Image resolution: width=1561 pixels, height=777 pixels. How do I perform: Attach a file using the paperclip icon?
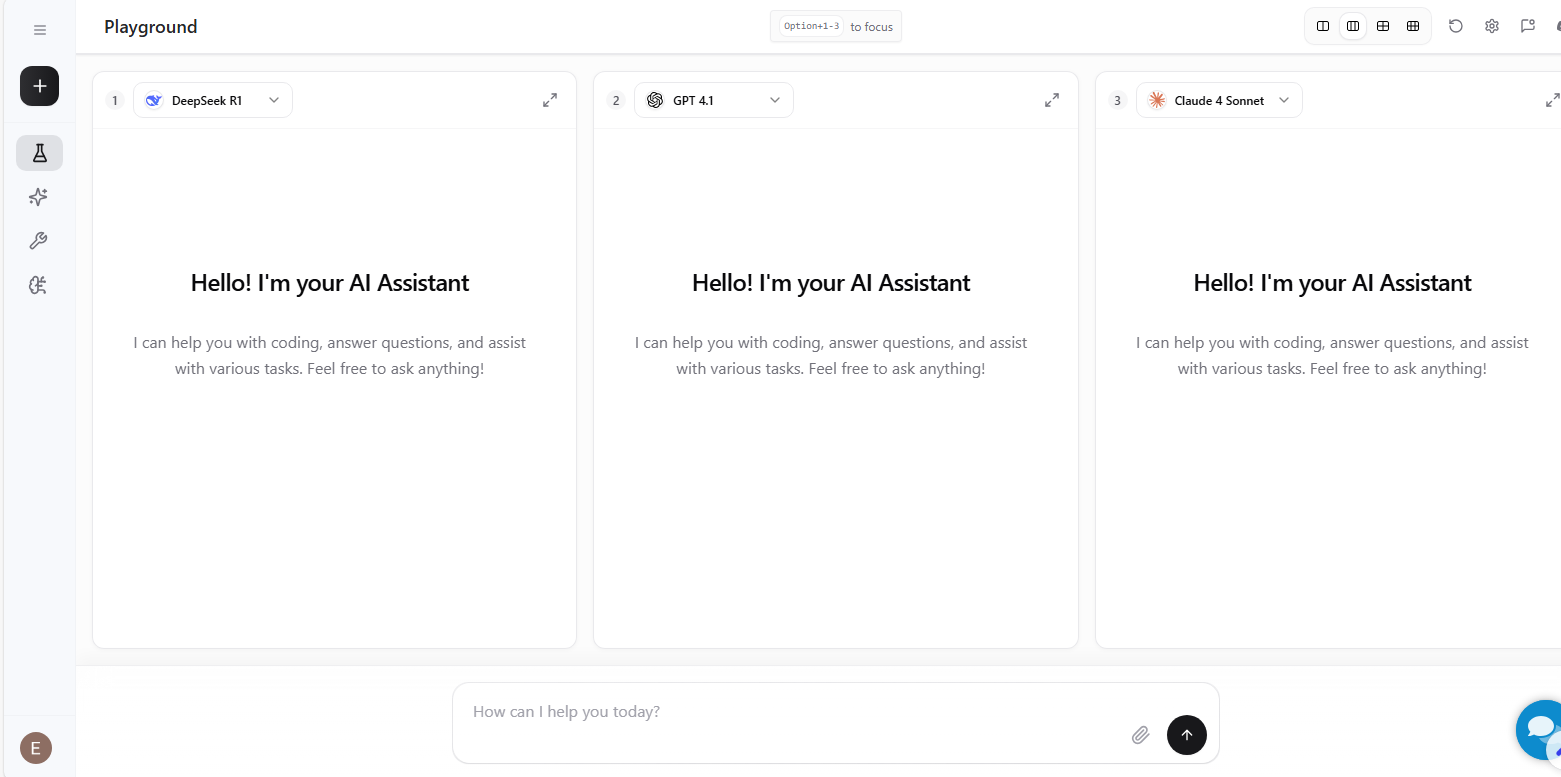[1140, 735]
